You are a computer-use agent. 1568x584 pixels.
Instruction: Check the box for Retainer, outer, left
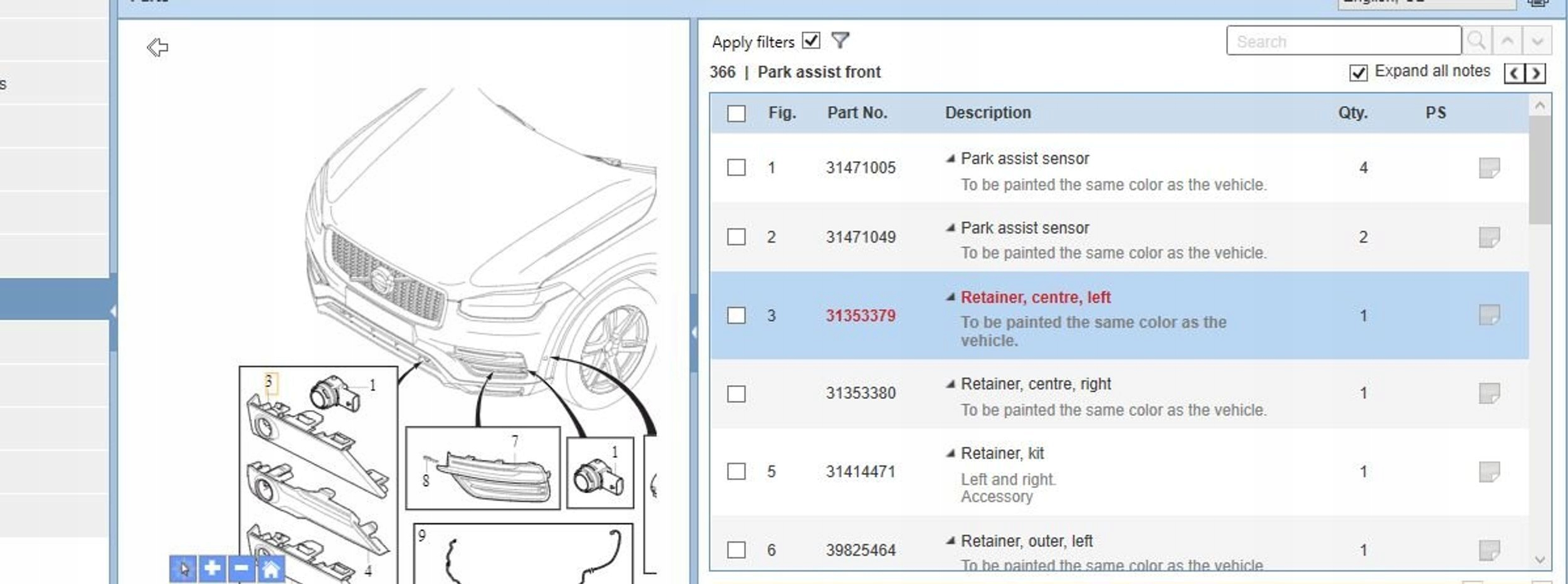tap(736, 550)
